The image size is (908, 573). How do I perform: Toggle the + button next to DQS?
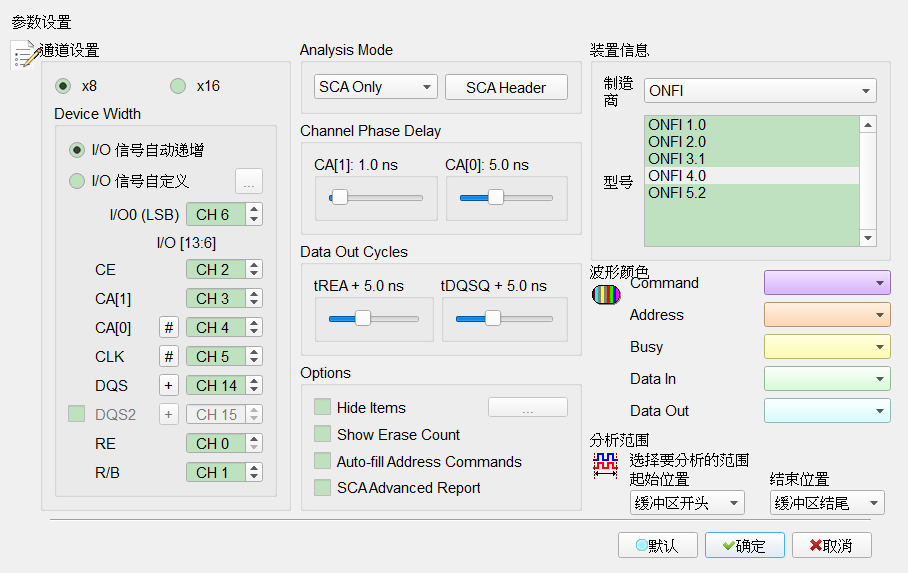click(x=169, y=385)
